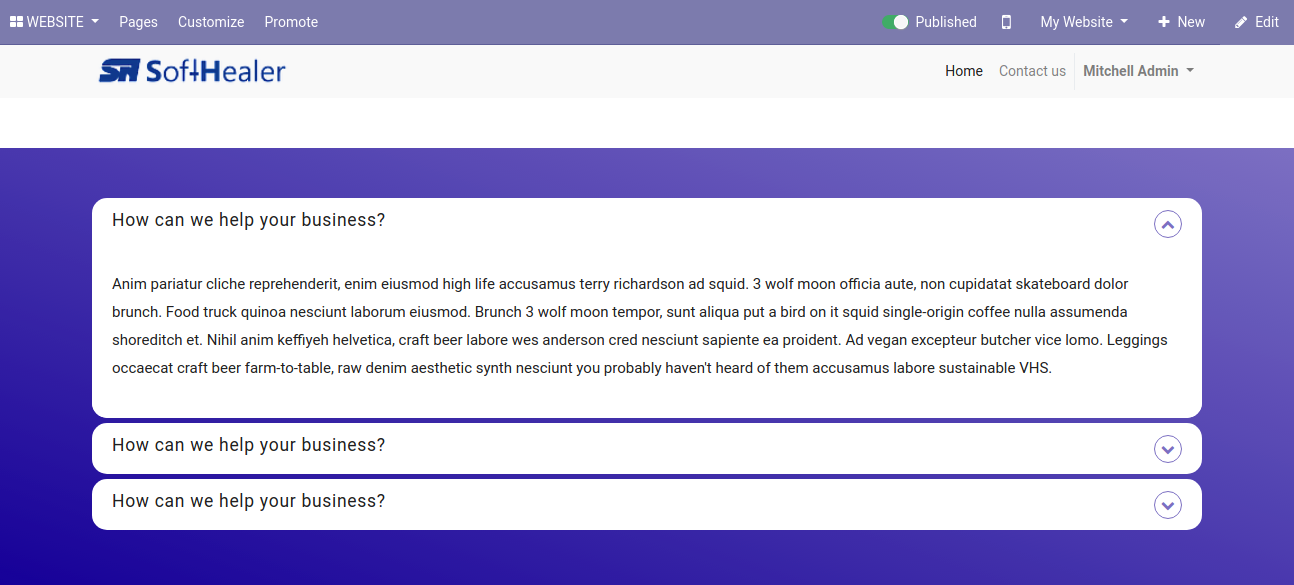Open the Customize menu

point(211,22)
